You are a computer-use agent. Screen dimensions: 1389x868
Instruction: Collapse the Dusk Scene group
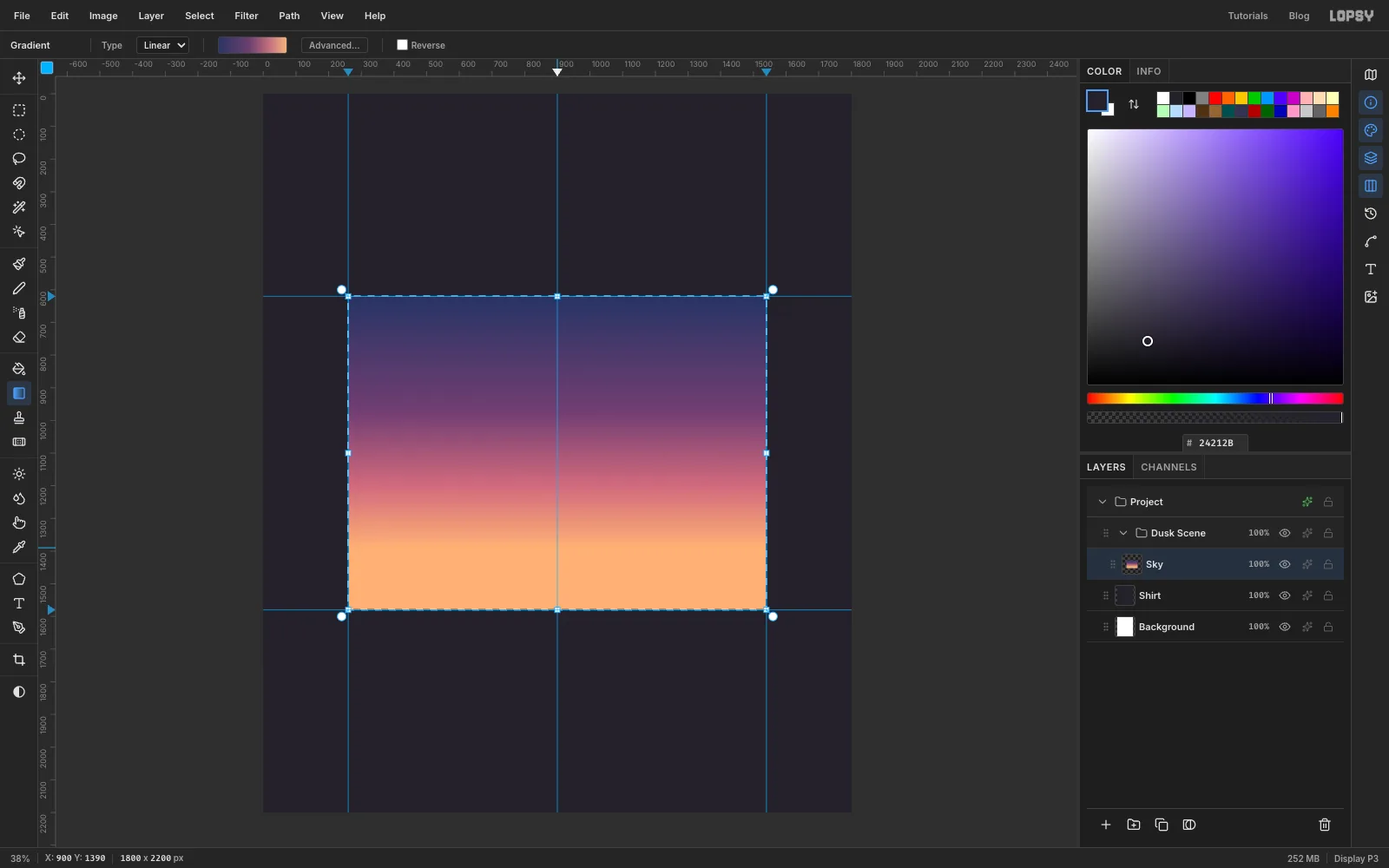coord(1123,533)
